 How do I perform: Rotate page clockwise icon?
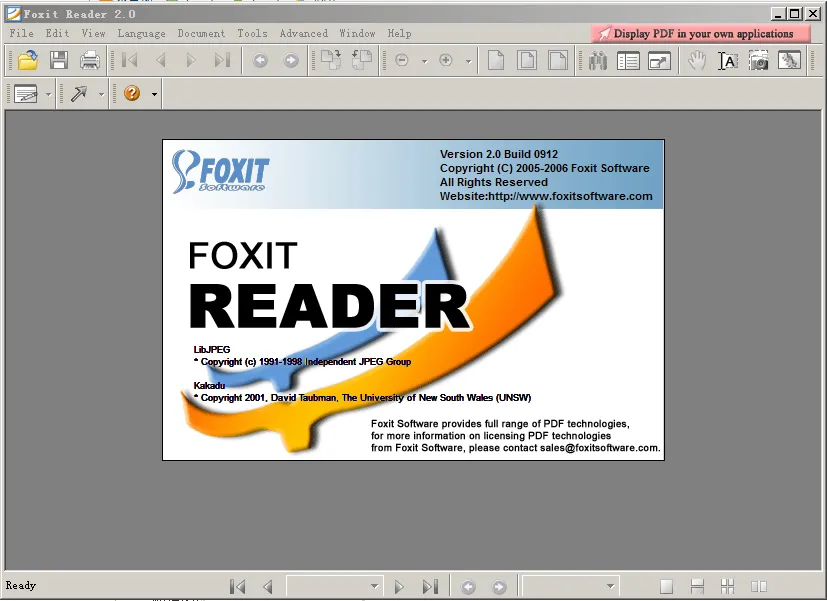click(331, 60)
